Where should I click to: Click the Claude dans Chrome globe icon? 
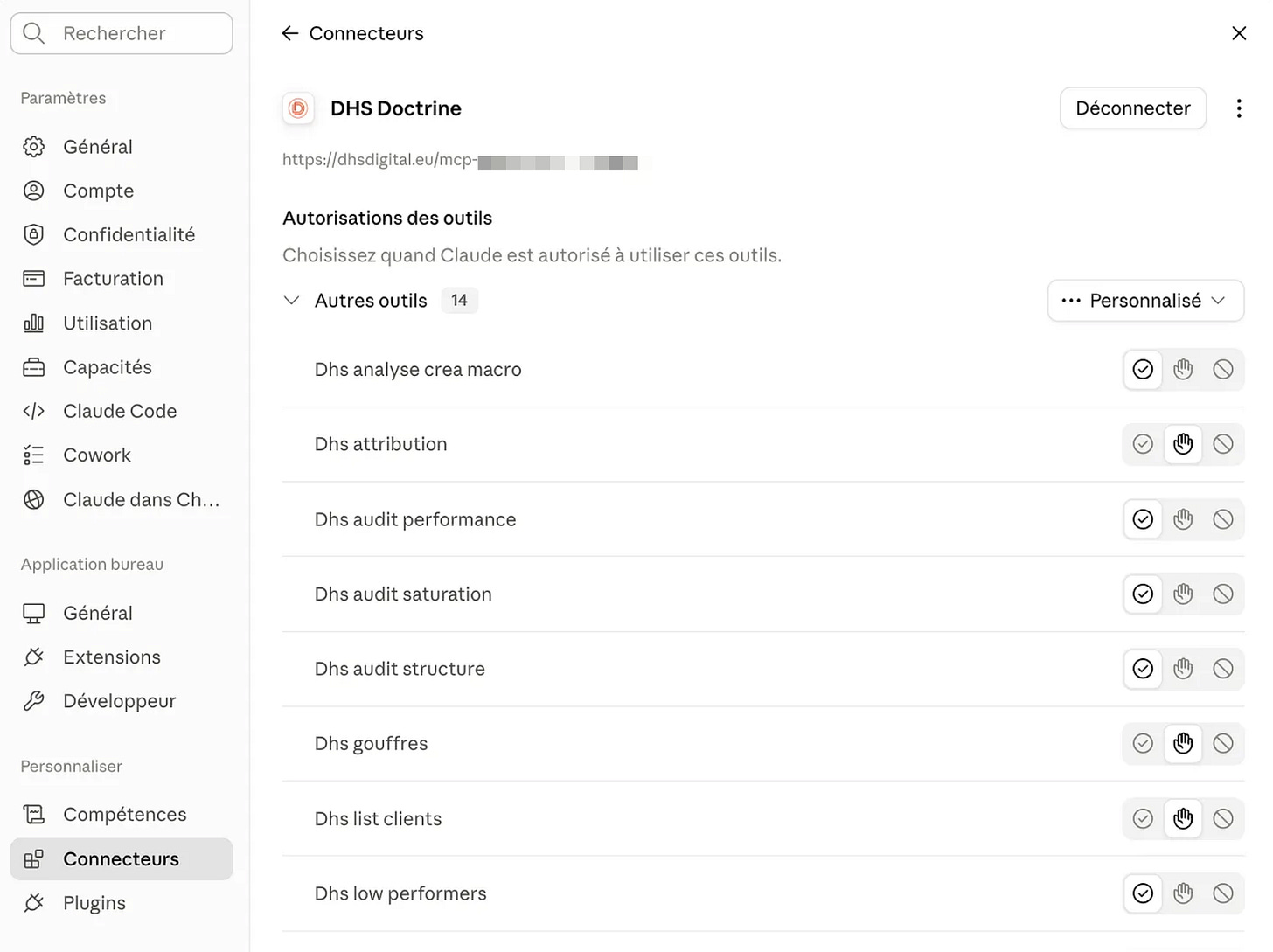click(x=34, y=499)
